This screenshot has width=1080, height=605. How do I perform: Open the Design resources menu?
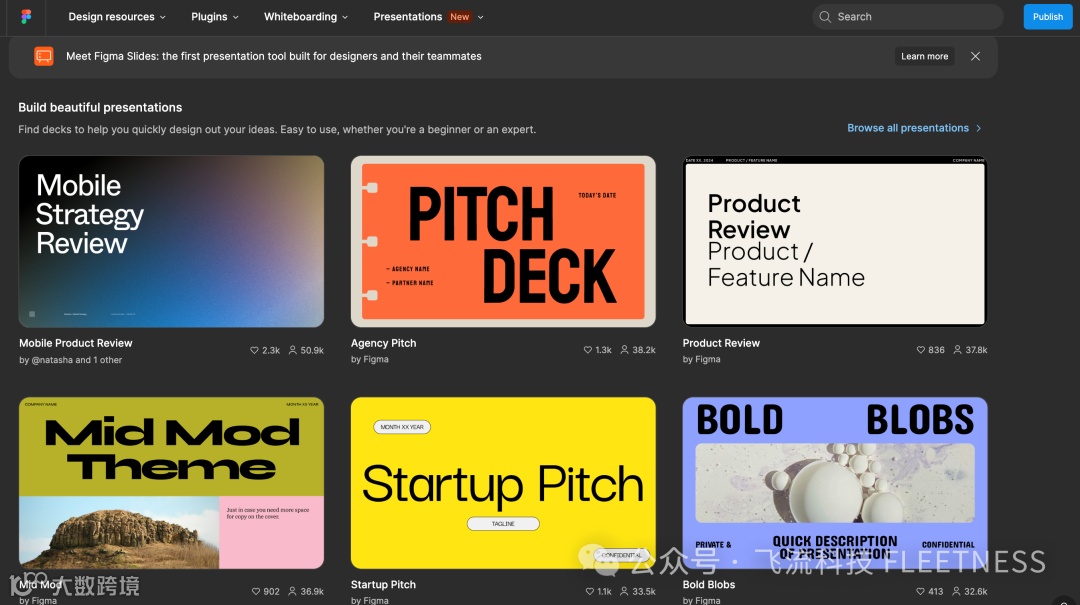coord(117,17)
